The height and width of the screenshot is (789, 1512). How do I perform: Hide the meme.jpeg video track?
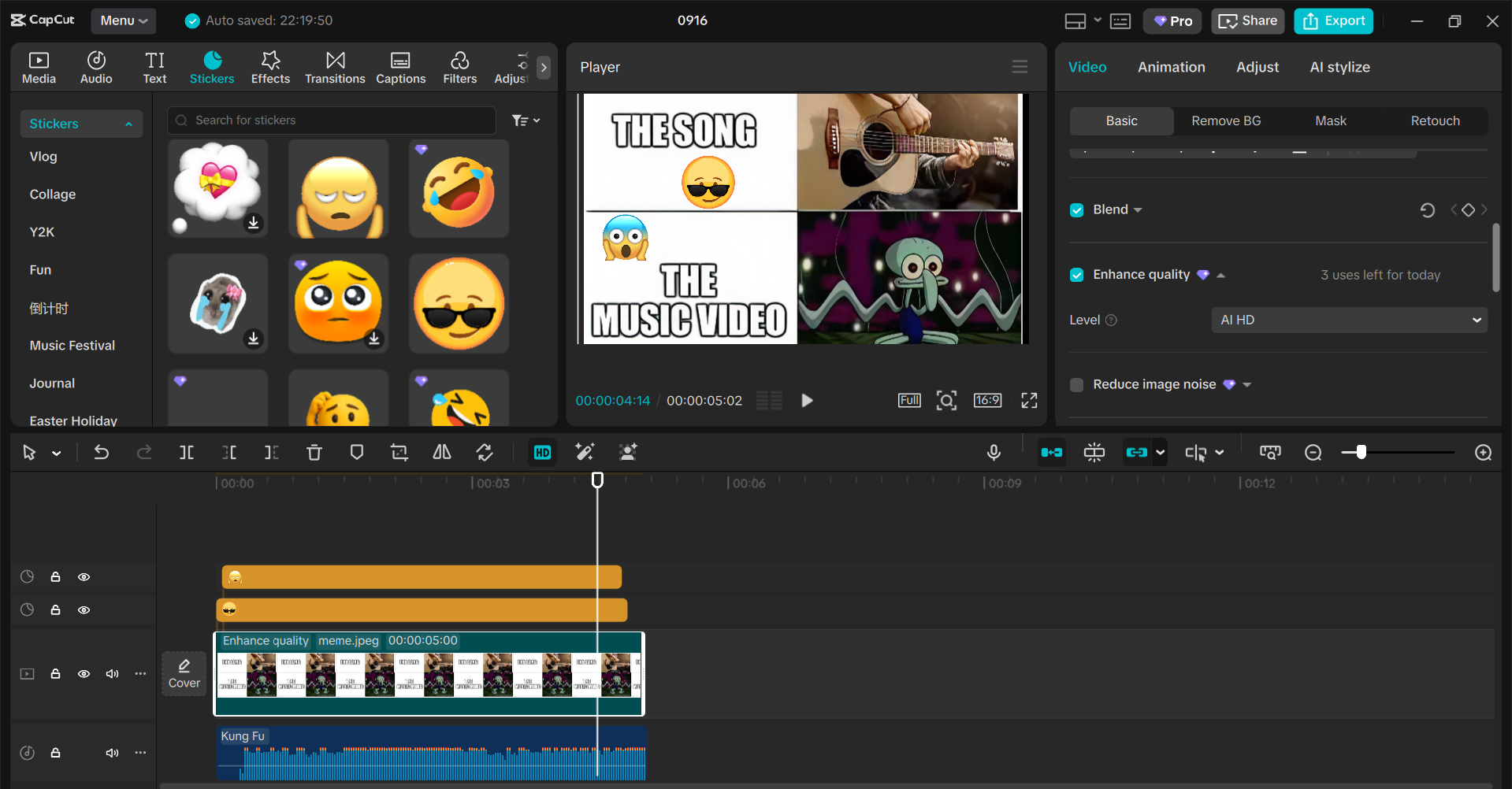[x=84, y=674]
